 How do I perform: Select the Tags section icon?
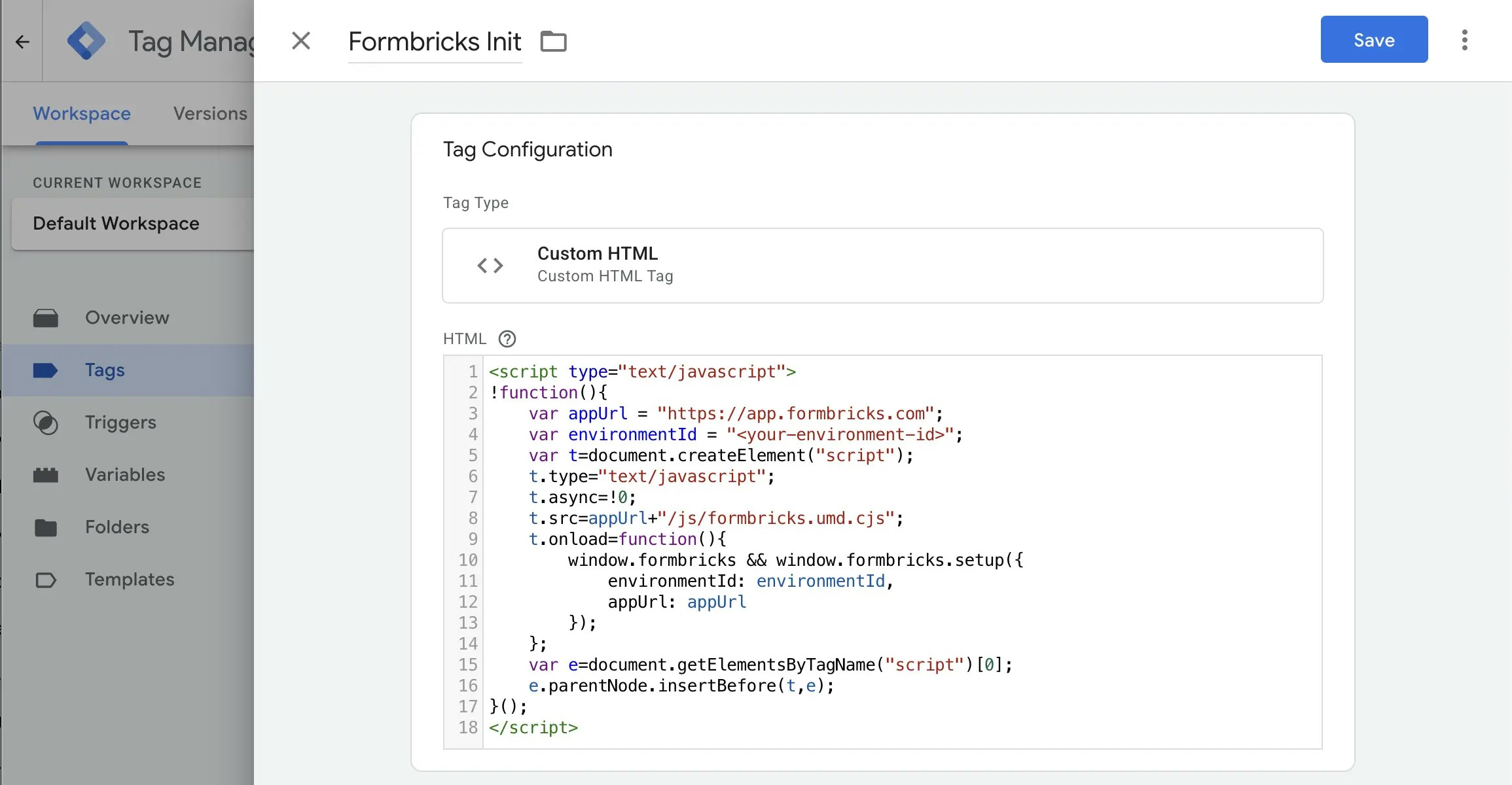[x=45, y=370]
